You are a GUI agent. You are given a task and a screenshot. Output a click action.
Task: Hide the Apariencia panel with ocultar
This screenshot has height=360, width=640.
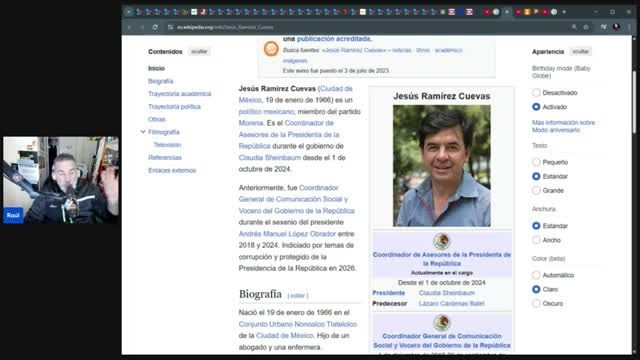tap(580, 51)
